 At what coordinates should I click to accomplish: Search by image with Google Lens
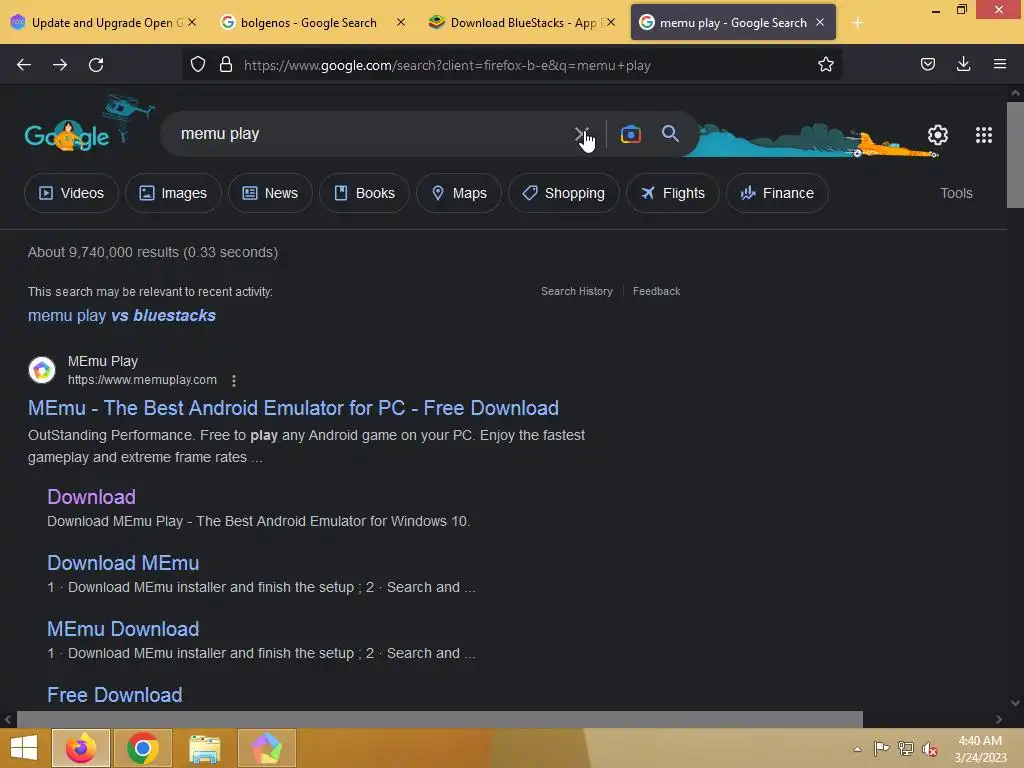click(630, 134)
